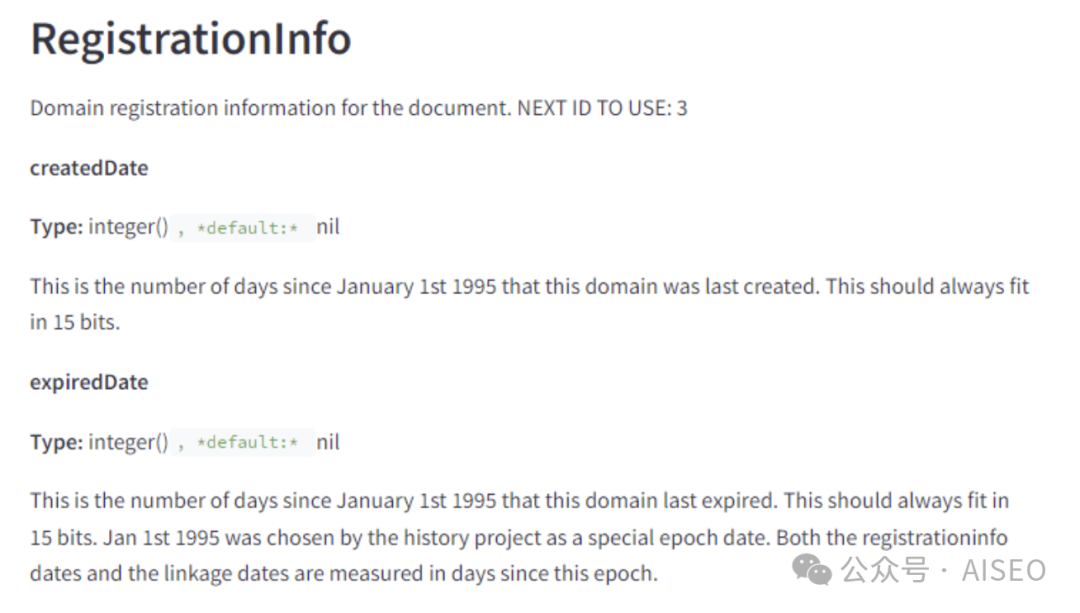Click the bold Type label under createdDate
Viewport: 1080px width, 613px height.
[x=56, y=227]
